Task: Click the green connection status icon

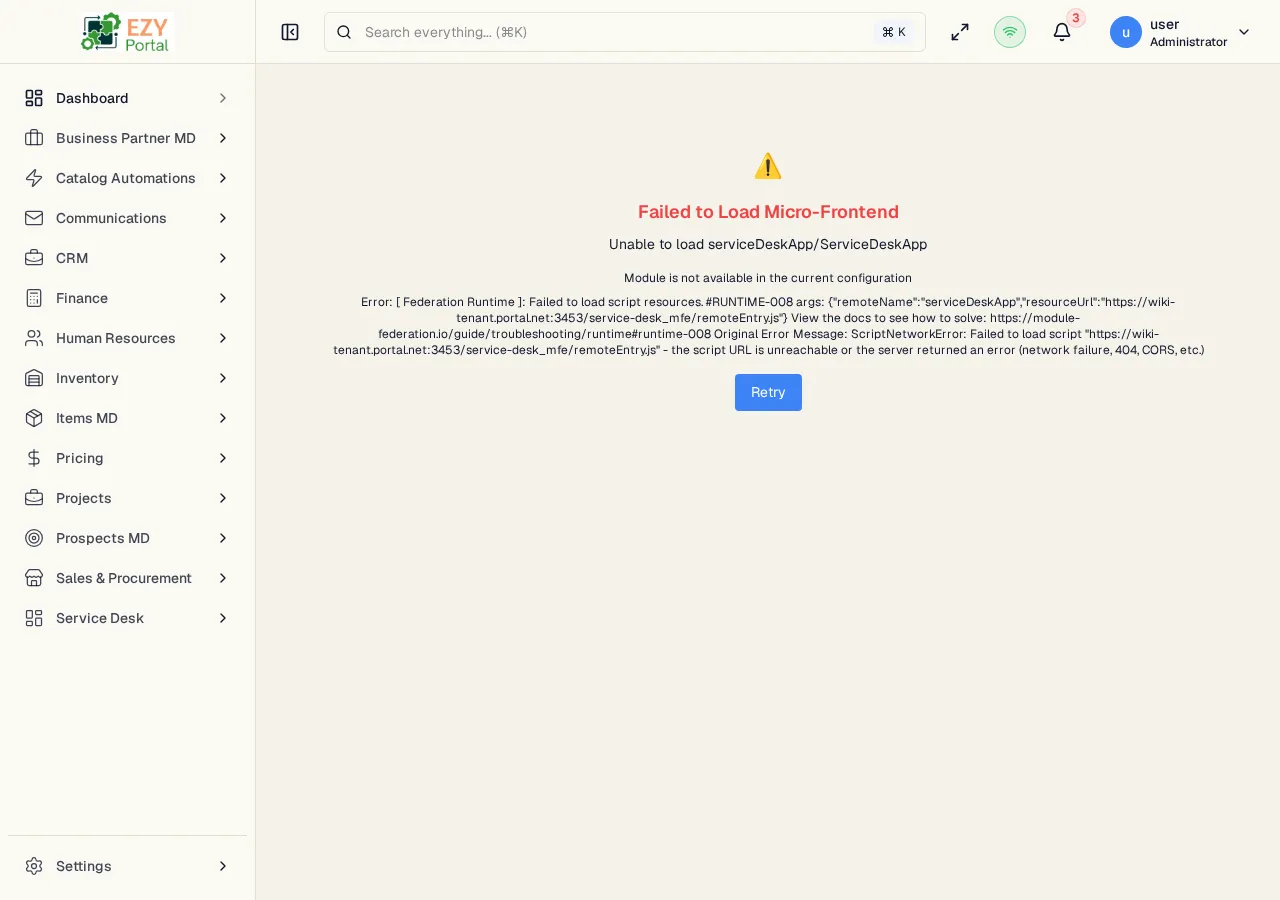Action: [x=1010, y=32]
